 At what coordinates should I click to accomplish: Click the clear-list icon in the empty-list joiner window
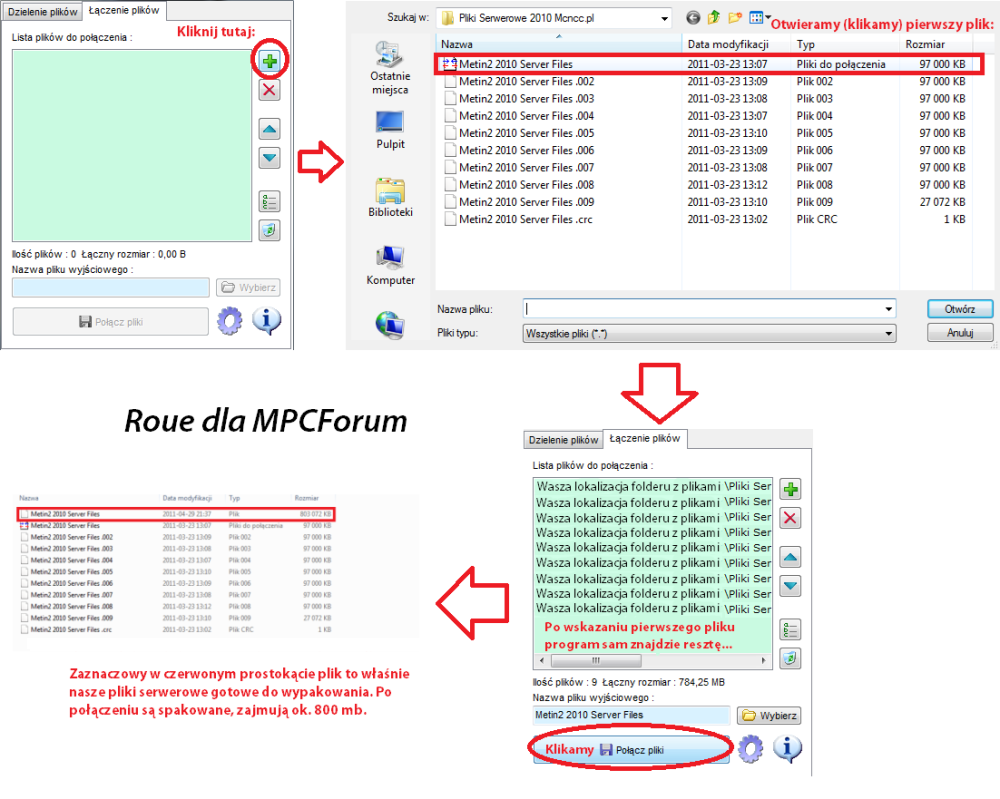click(x=270, y=230)
